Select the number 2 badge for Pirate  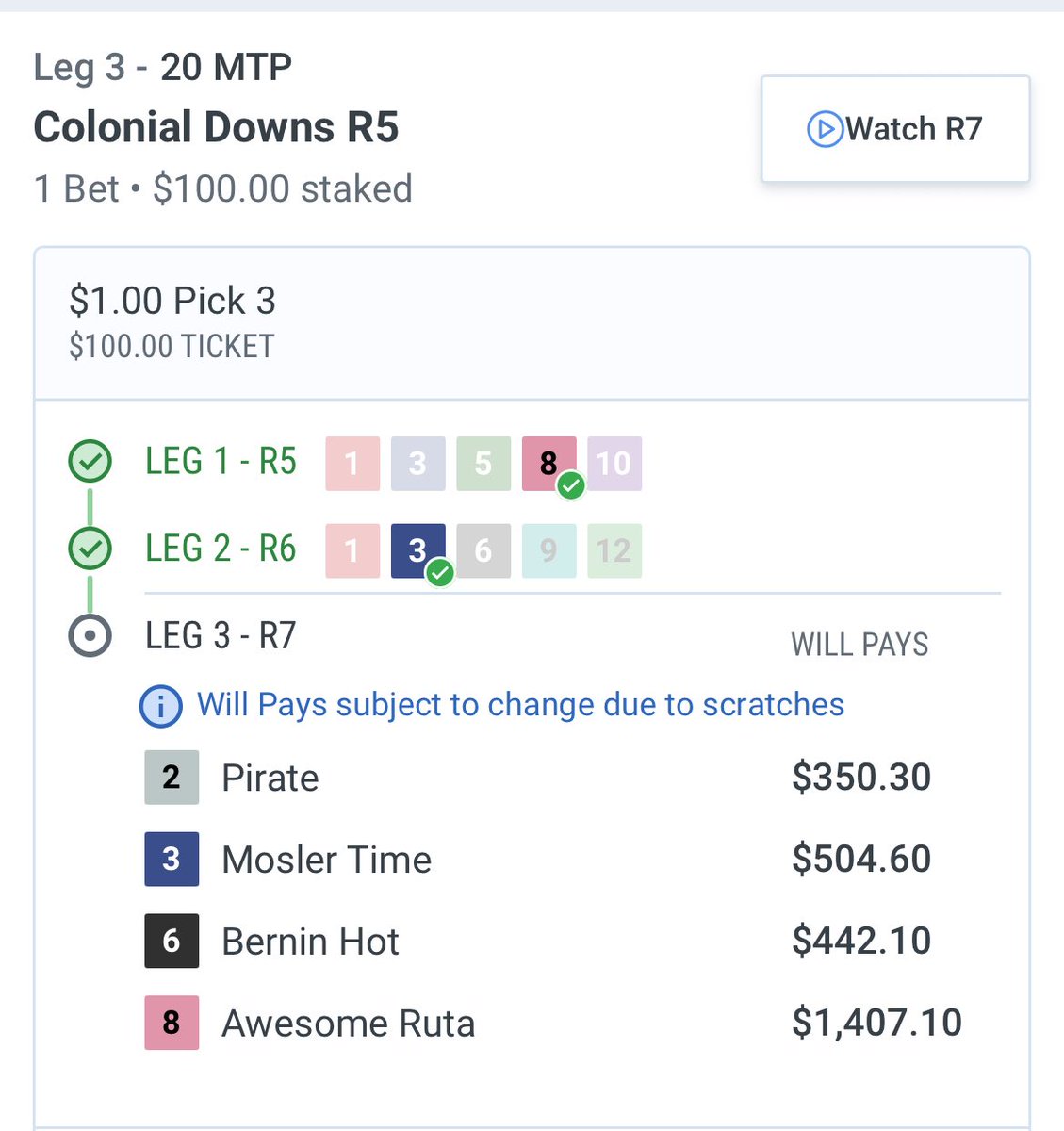pos(172,778)
